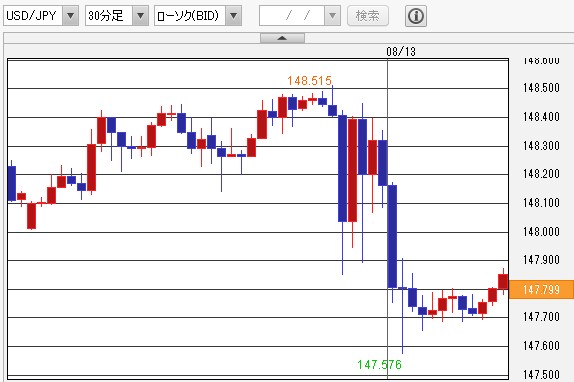Click the 147.700 axis price label
This screenshot has height=382, width=574.
pos(541,317)
